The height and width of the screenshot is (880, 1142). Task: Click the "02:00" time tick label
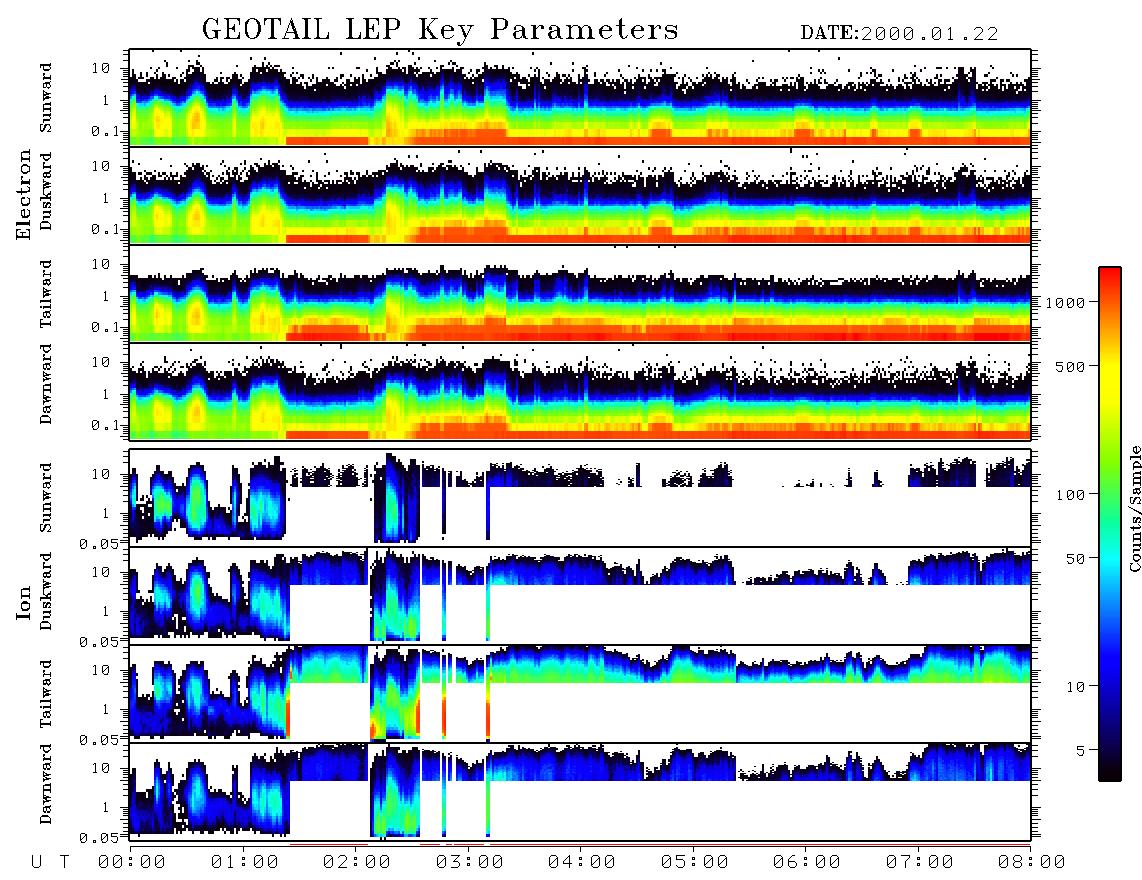[357, 863]
